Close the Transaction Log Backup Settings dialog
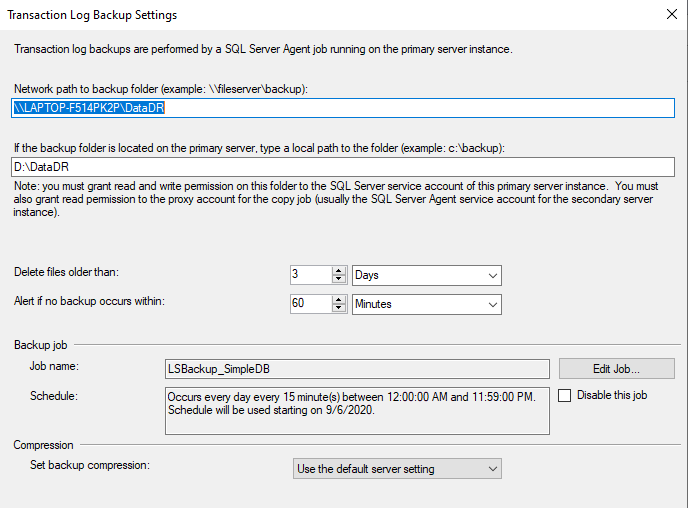 pyautogui.click(x=669, y=15)
